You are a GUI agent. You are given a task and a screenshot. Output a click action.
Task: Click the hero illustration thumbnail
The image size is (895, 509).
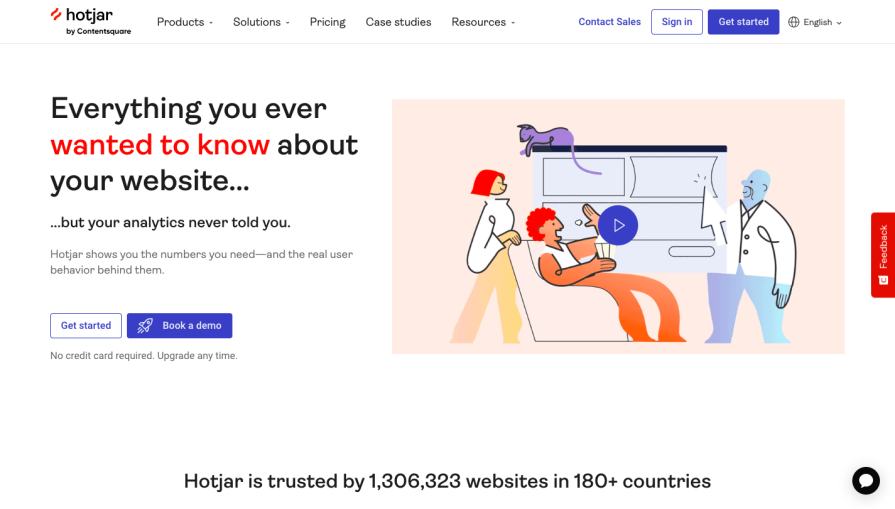coord(618,226)
